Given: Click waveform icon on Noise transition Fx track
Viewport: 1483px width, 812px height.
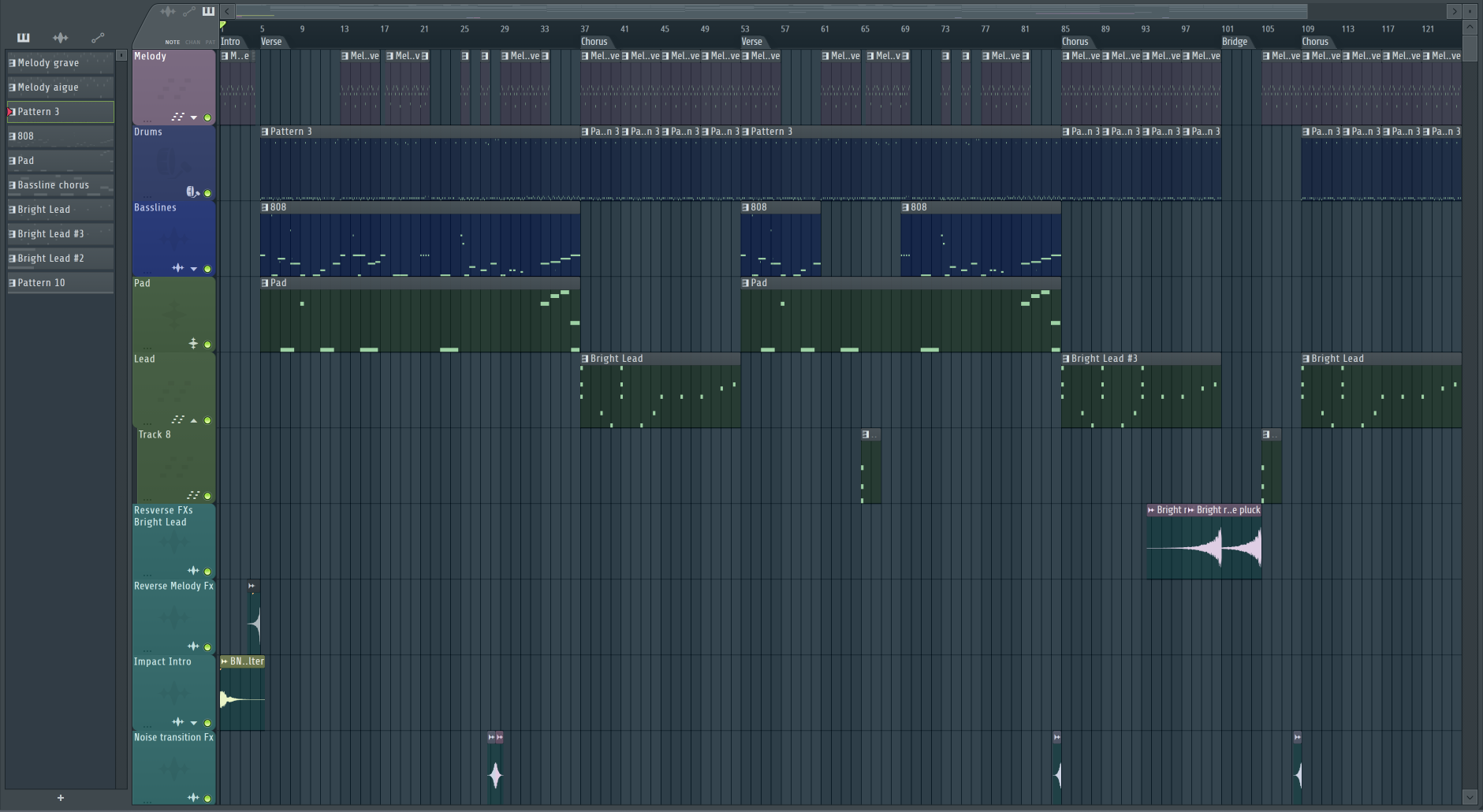Looking at the screenshot, I should click(193, 798).
